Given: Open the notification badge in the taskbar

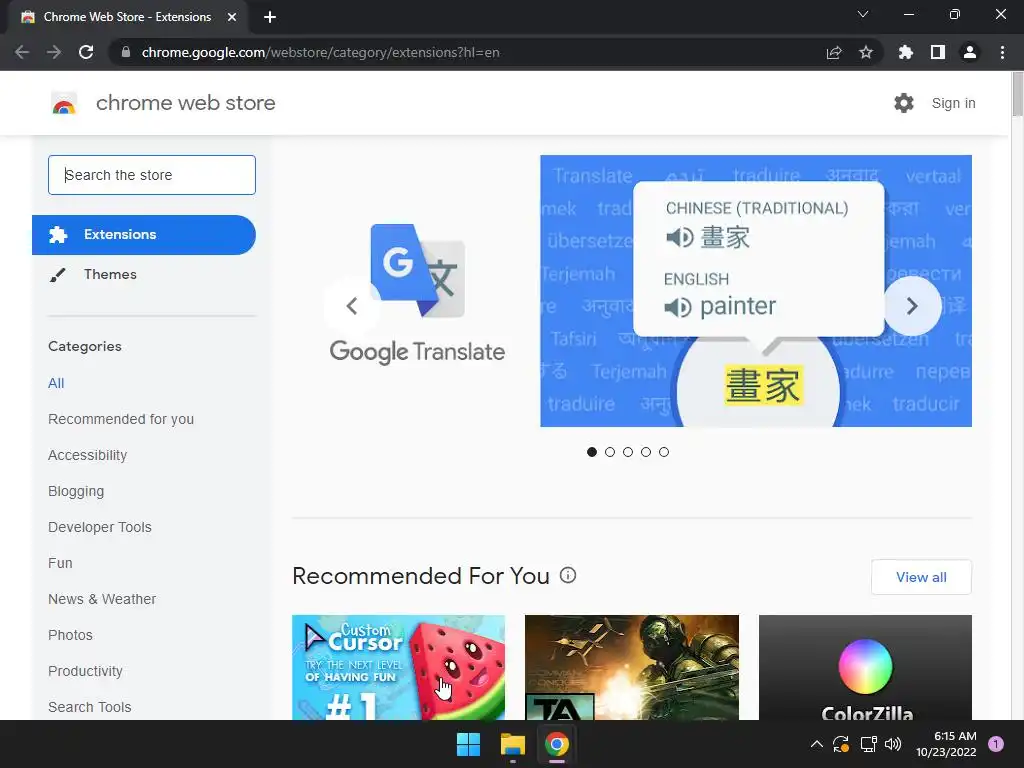Looking at the screenshot, I should click(996, 744).
